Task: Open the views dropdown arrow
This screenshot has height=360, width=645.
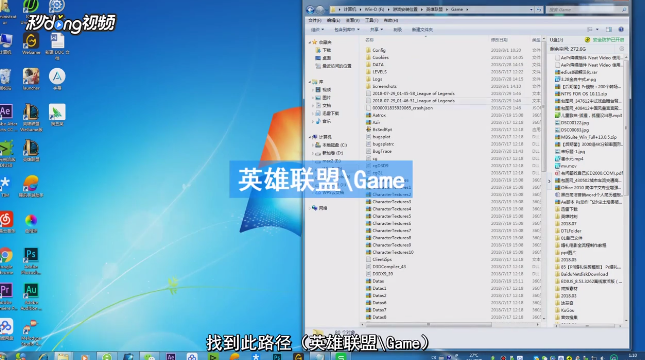Action: pos(597,29)
